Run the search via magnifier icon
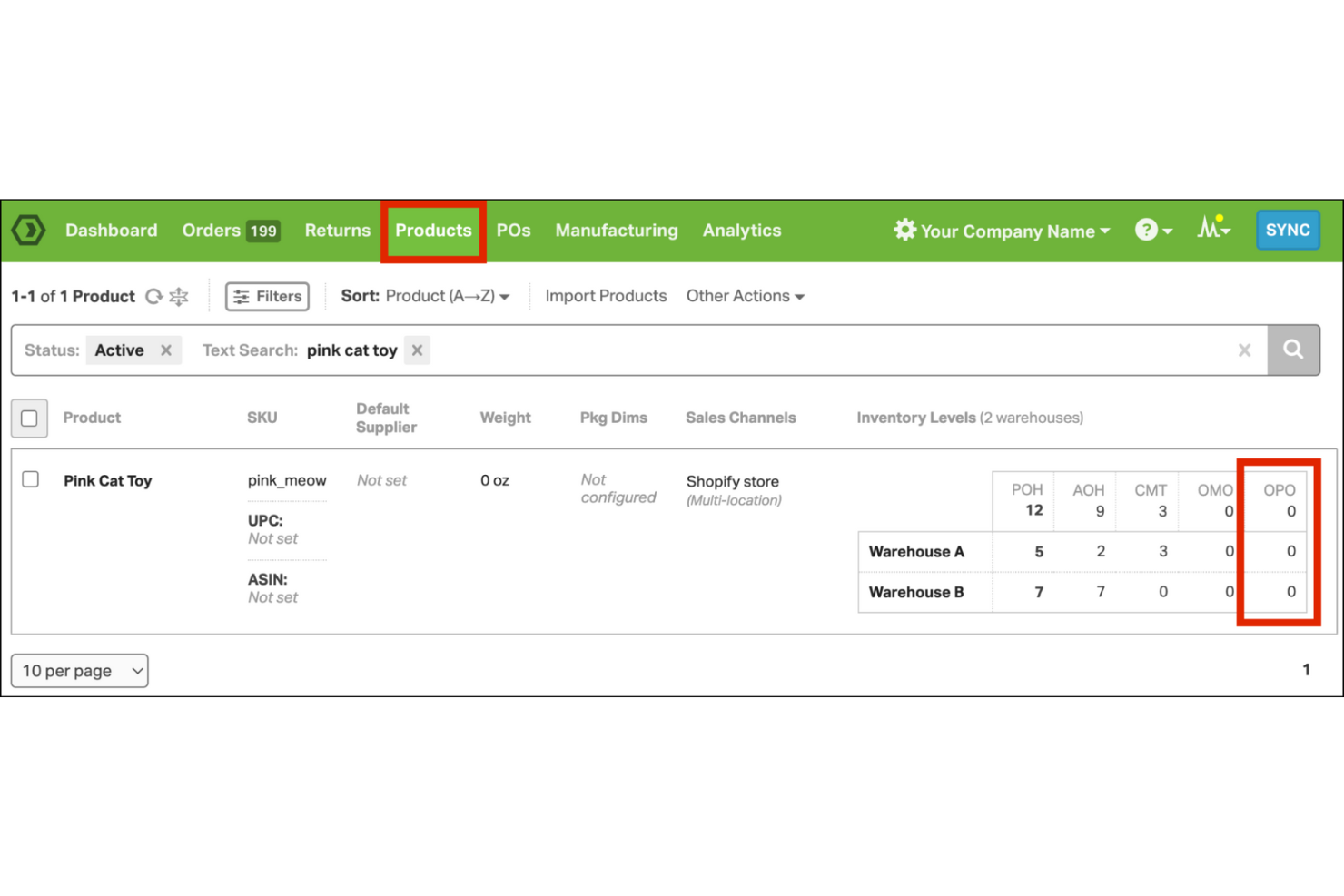The image size is (1344, 896). click(1293, 350)
